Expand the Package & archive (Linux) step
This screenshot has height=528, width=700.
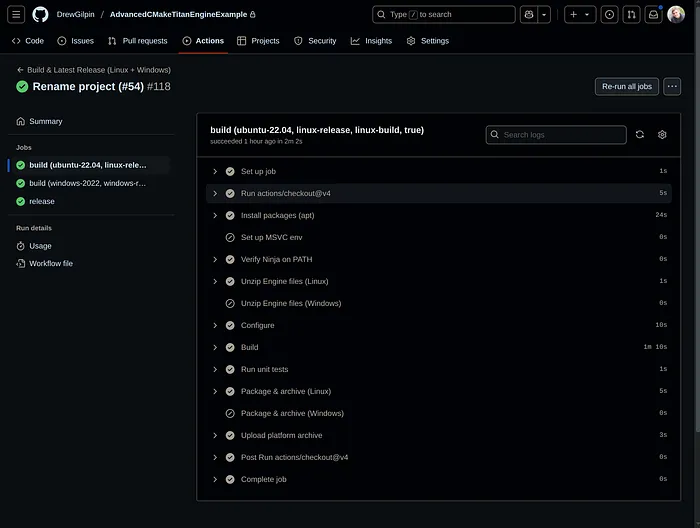pyautogui.click(x=439, y=391)
